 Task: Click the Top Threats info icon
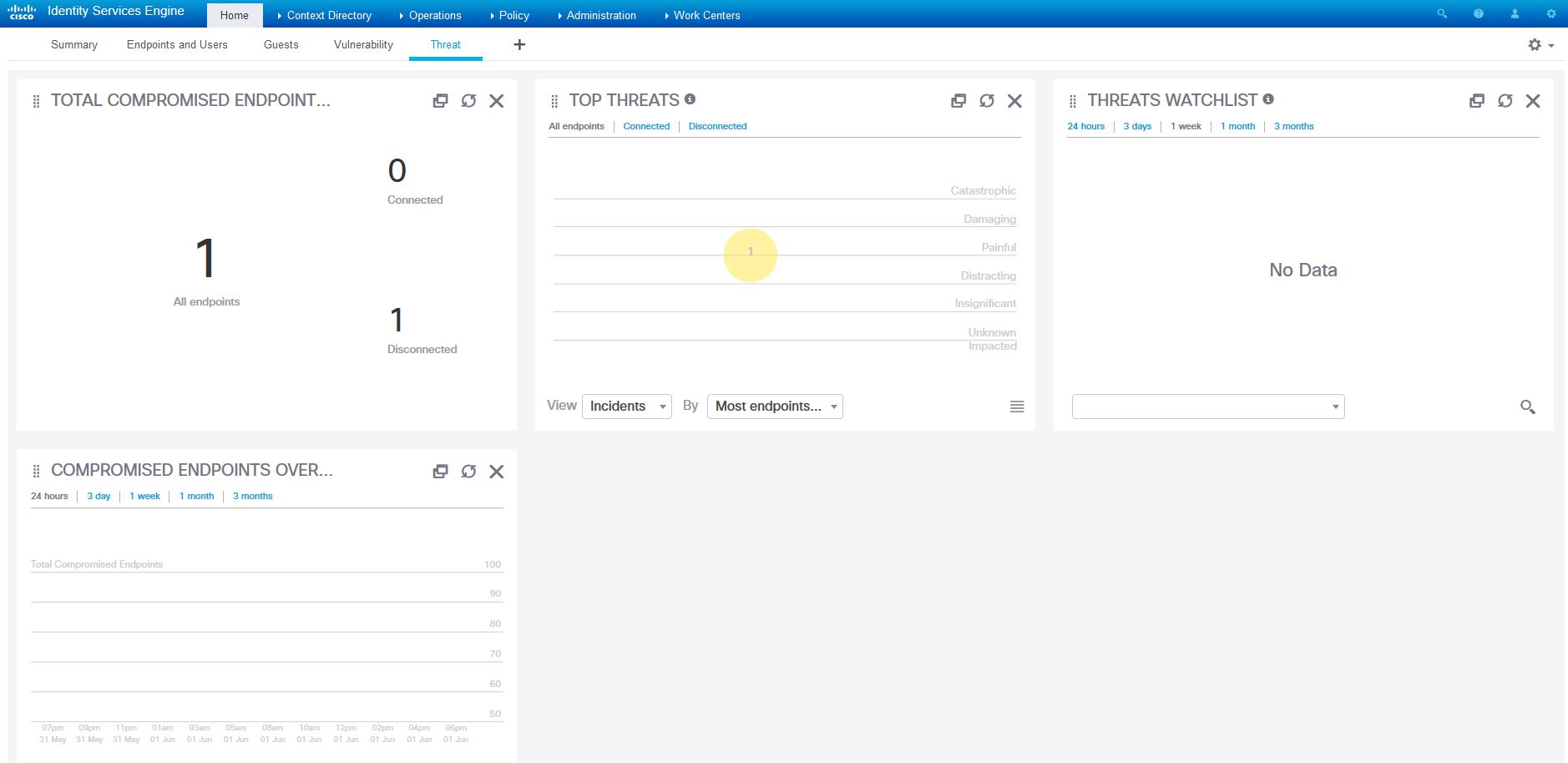[690, 99]
